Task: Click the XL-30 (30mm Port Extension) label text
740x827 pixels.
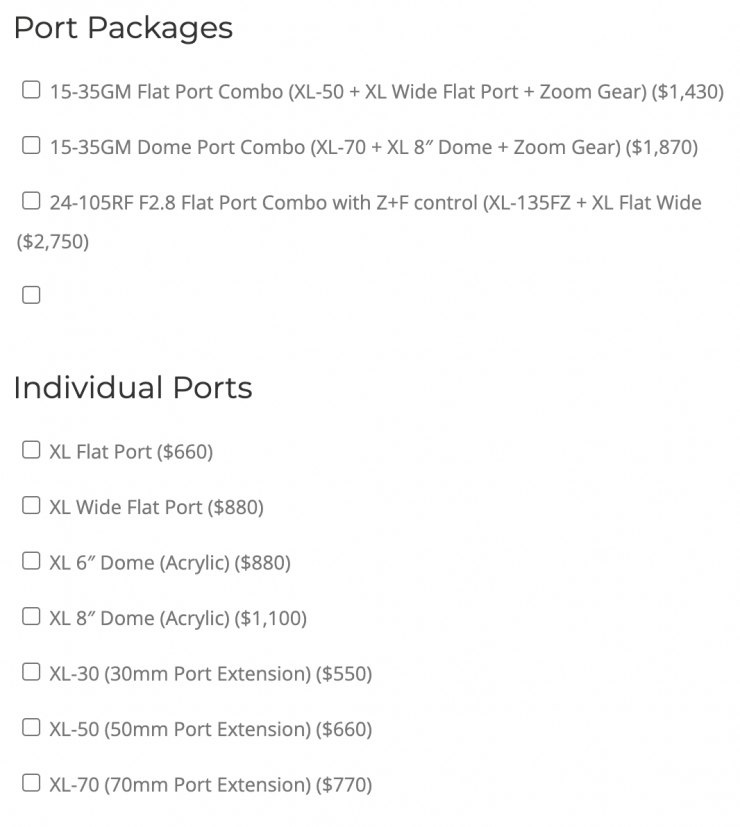Action: click(x=210, y=674)
